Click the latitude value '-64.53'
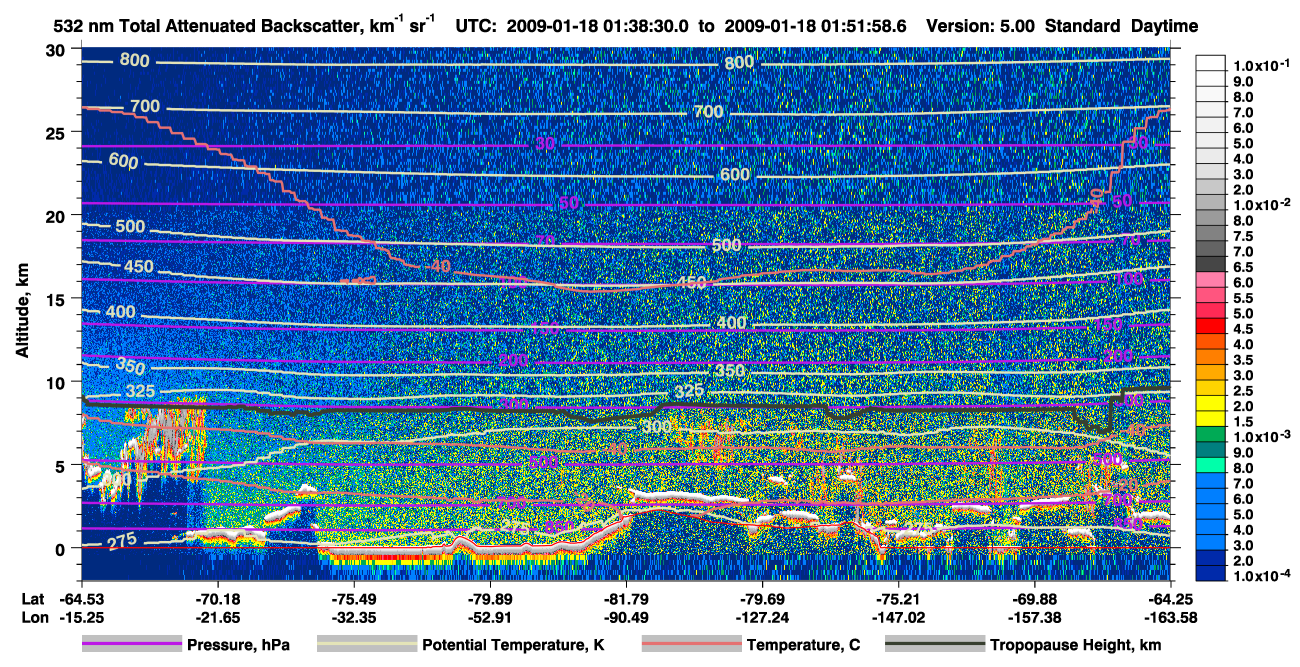The width and height of the screenshot is (1300, 667). 82,598
